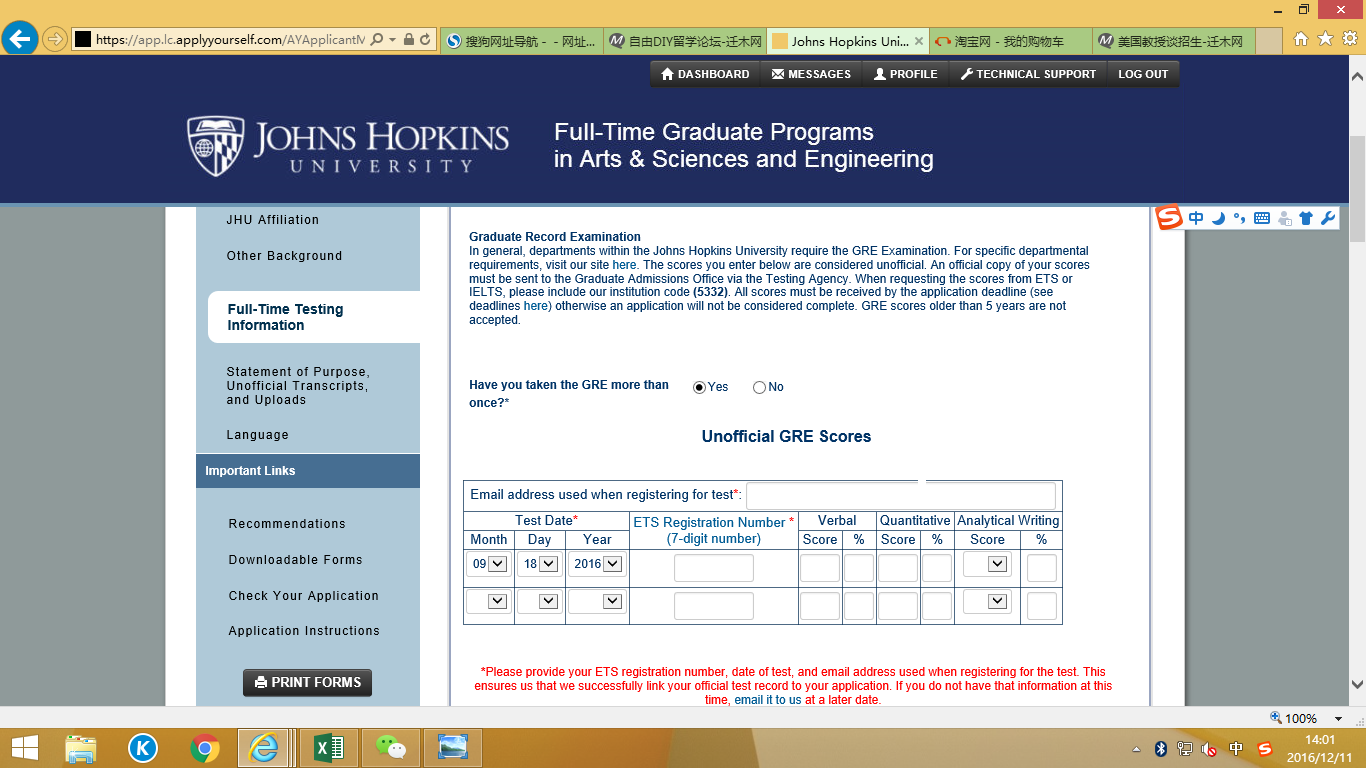The height and width of the screenshot is (768, 1366).
Task: Open the first row Day dropdown showing 18
Action: 539,564
